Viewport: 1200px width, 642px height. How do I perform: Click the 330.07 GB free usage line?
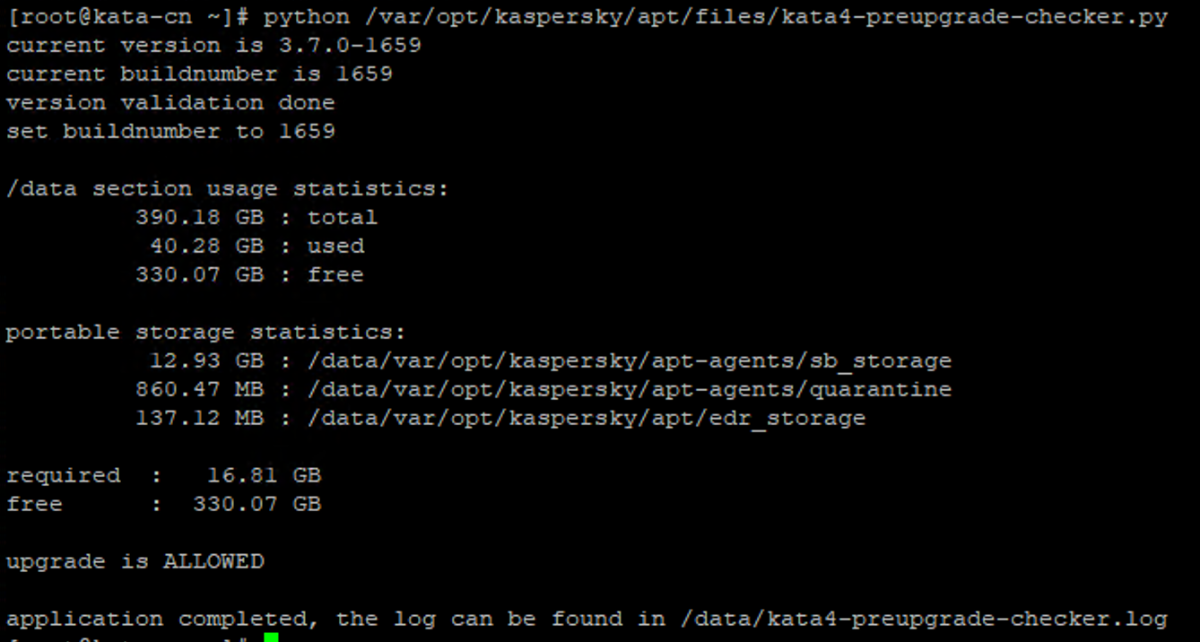coord(249,274)
